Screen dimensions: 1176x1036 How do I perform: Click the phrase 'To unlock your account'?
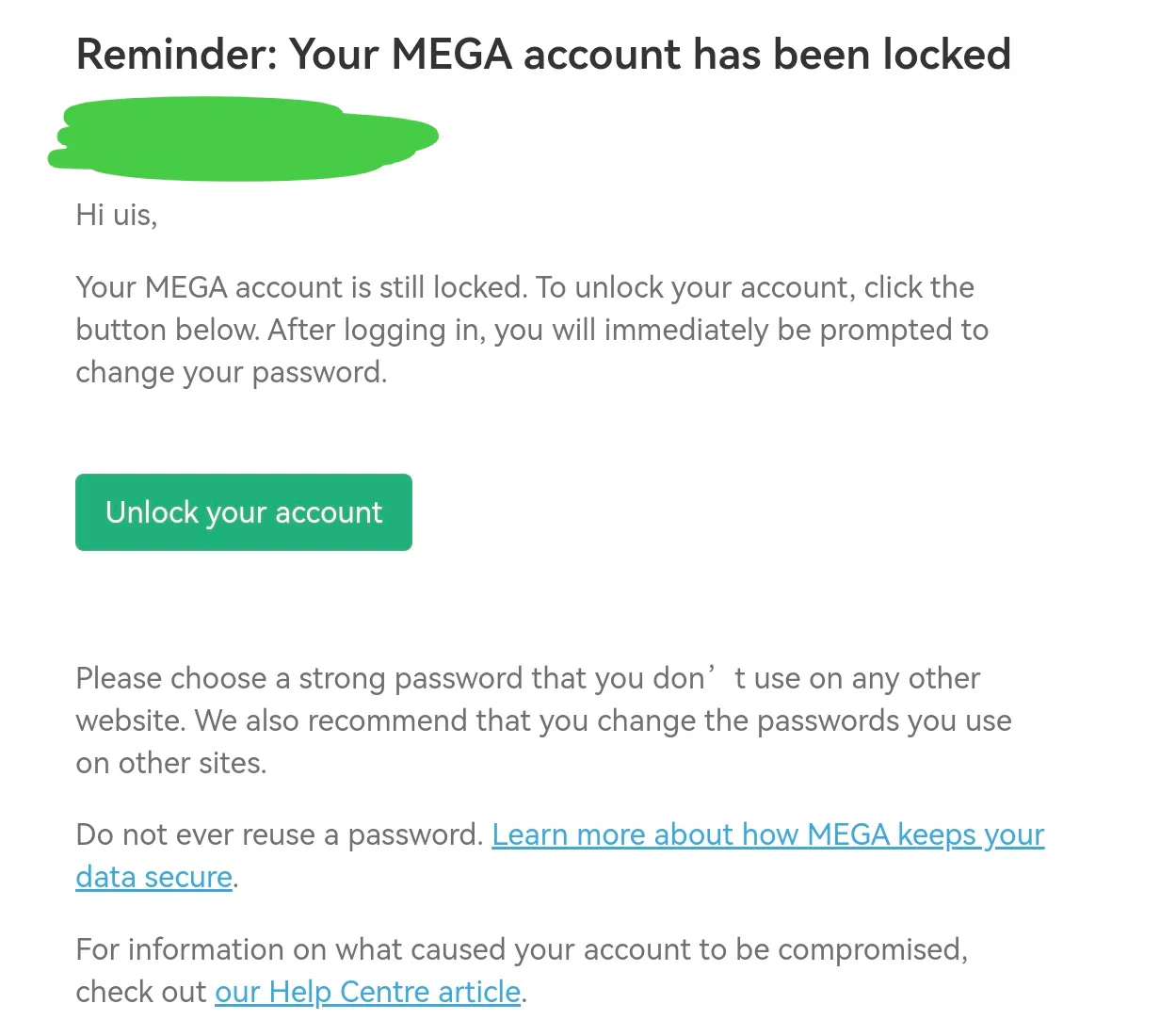pyautogui.click(x=692, y=287)
